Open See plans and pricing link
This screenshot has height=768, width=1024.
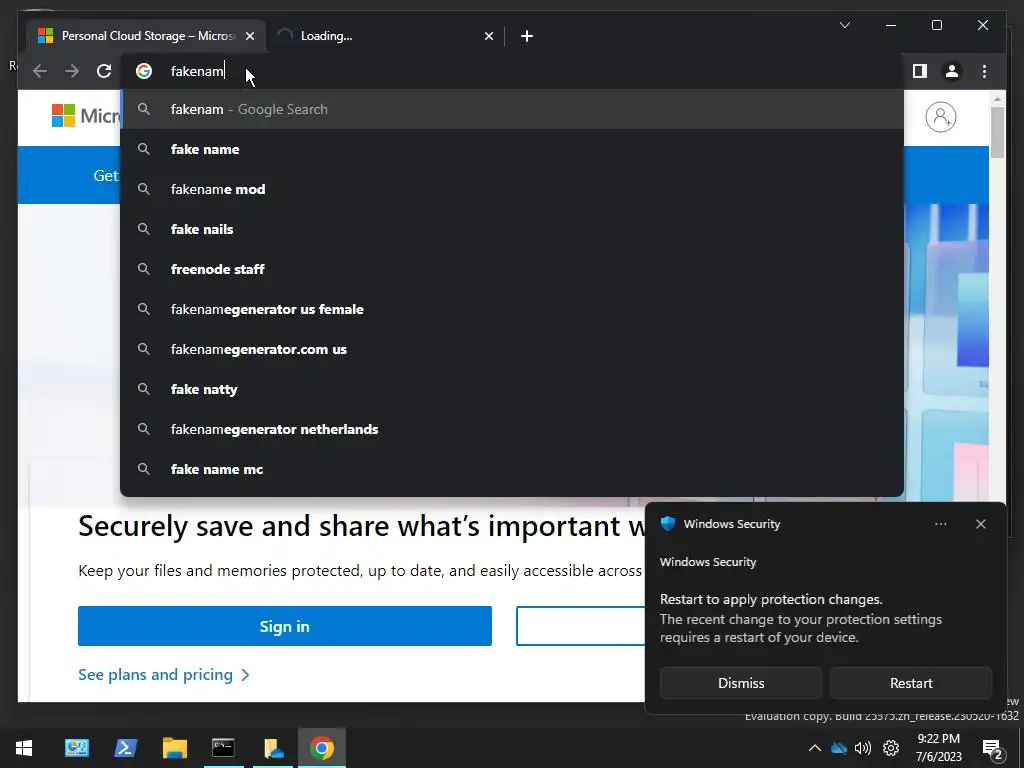click(x=163, y=675)
